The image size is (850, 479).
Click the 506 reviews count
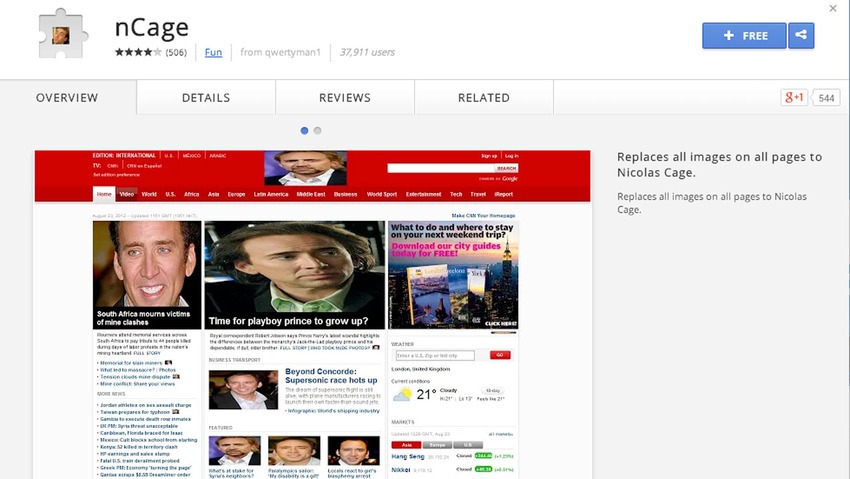point(176,53)
